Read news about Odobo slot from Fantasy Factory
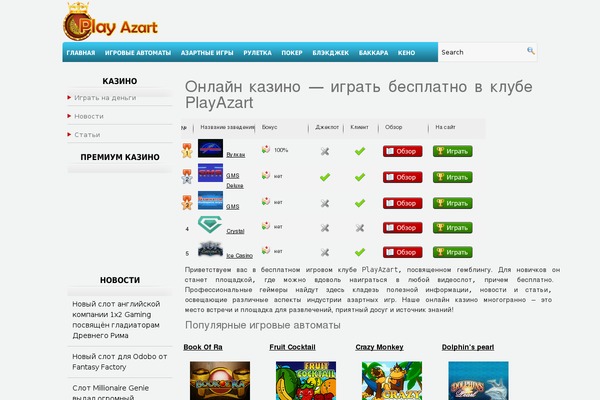600x400 pixels. [x=120, y=362]
